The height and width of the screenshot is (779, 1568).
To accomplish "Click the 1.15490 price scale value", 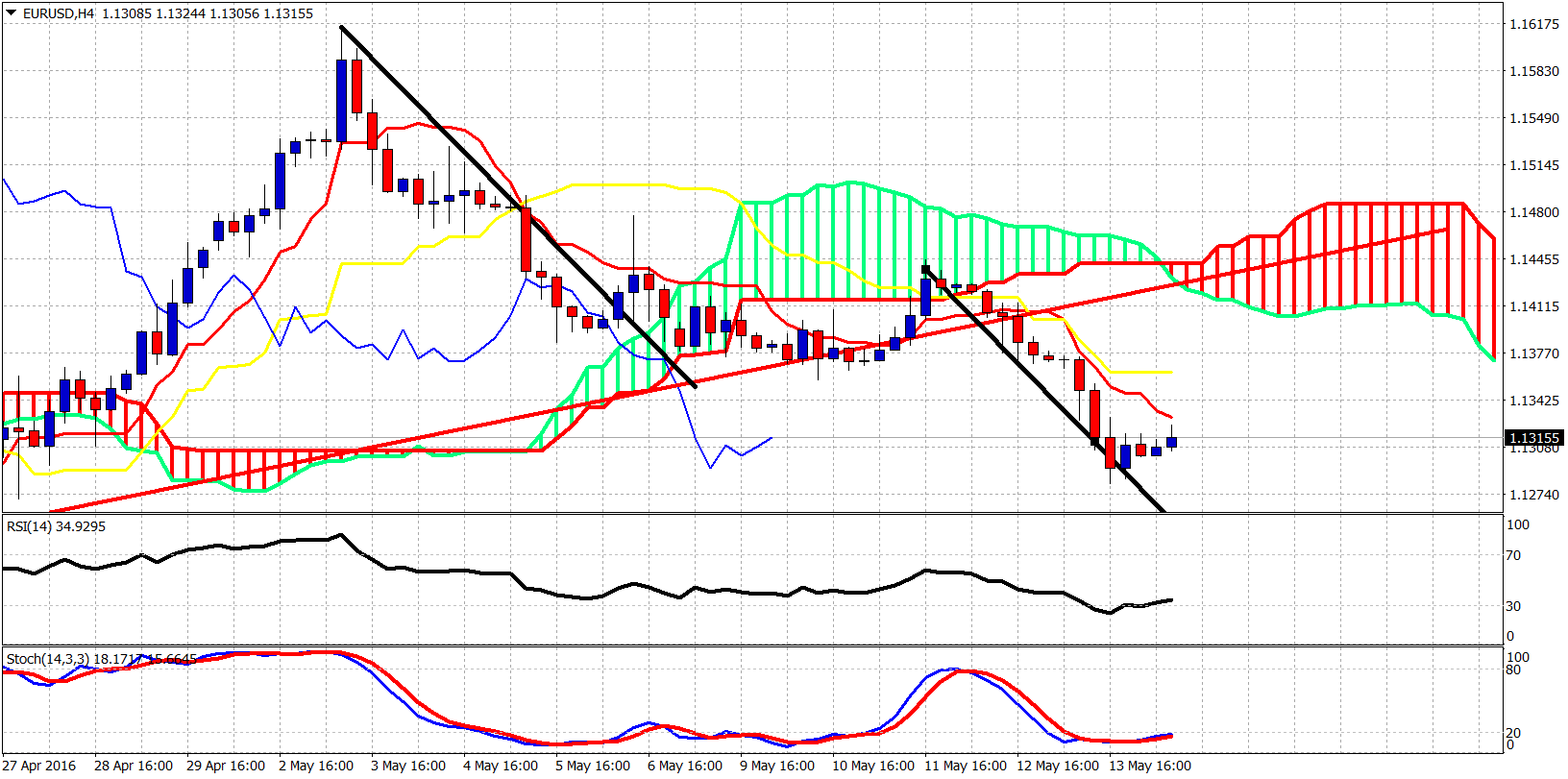I will tap(1534, 118).
